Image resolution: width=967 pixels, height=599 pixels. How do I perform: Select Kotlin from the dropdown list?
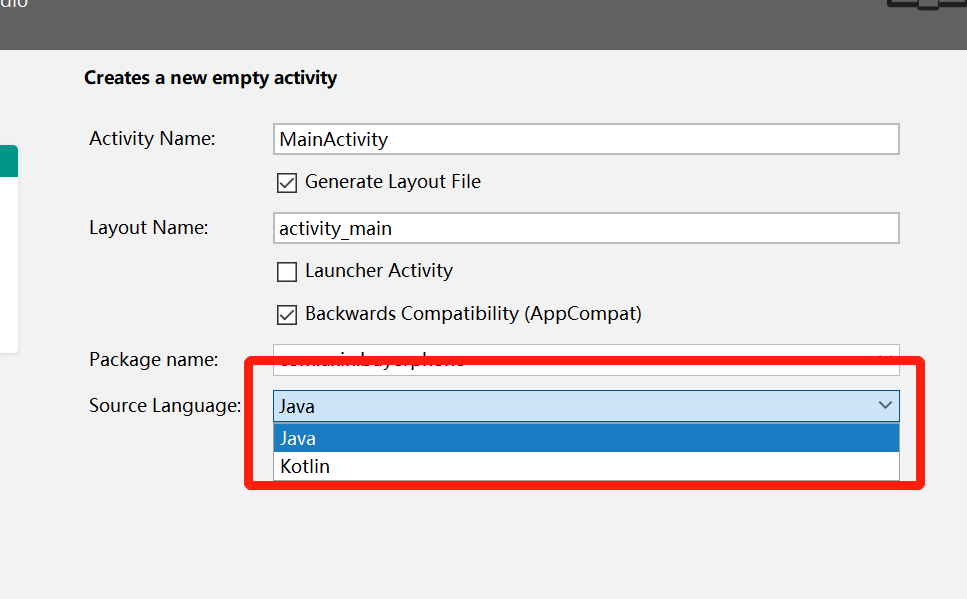[x=586, y=466]
